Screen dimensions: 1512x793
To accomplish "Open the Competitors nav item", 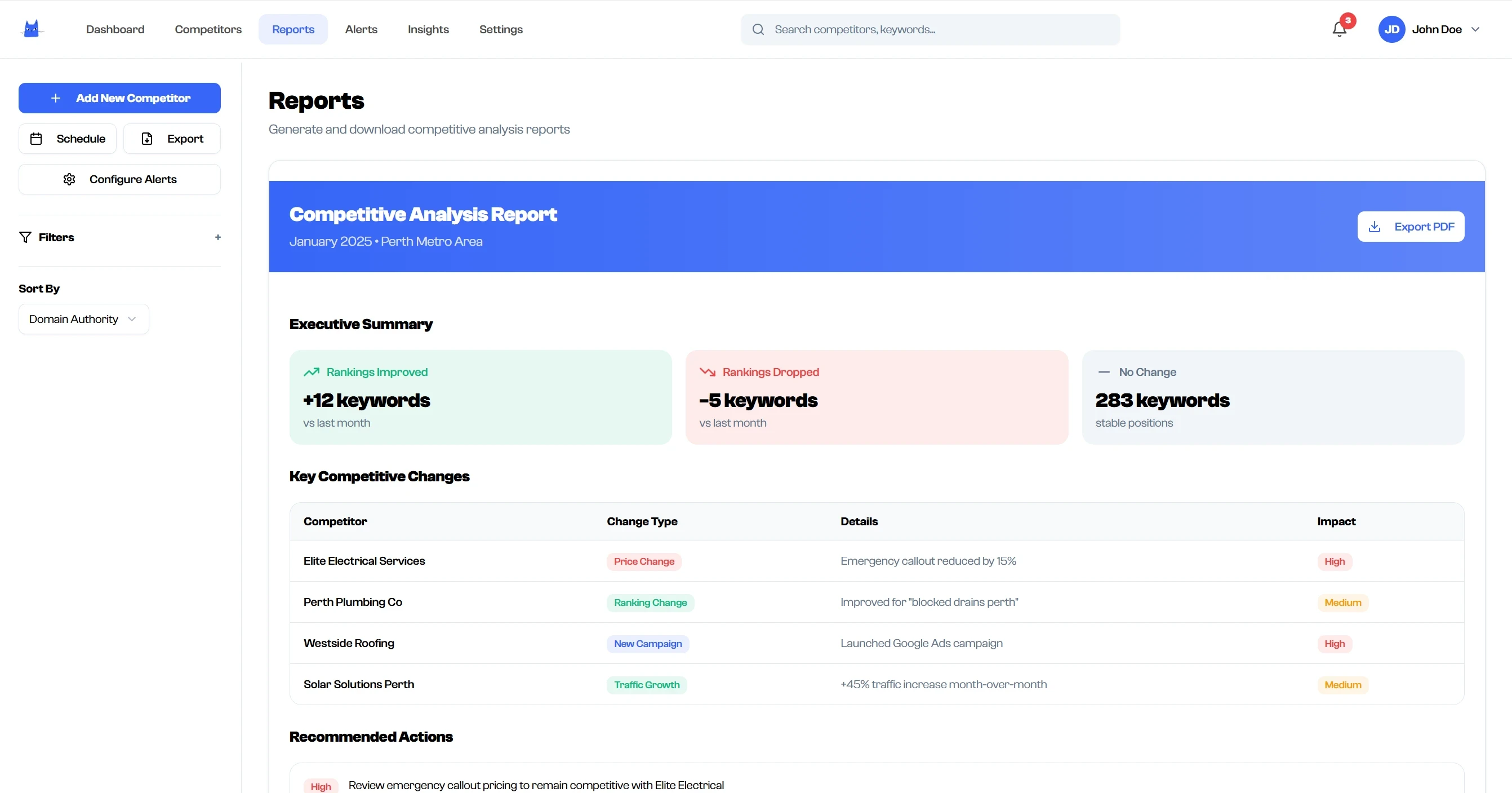I will coord(208,29).
